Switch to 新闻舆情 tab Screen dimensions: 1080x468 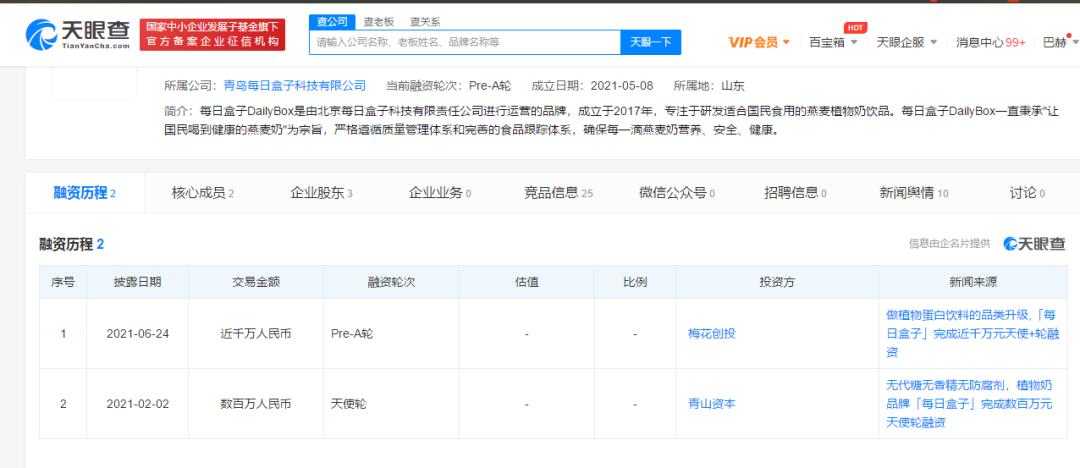coord(913,193)
